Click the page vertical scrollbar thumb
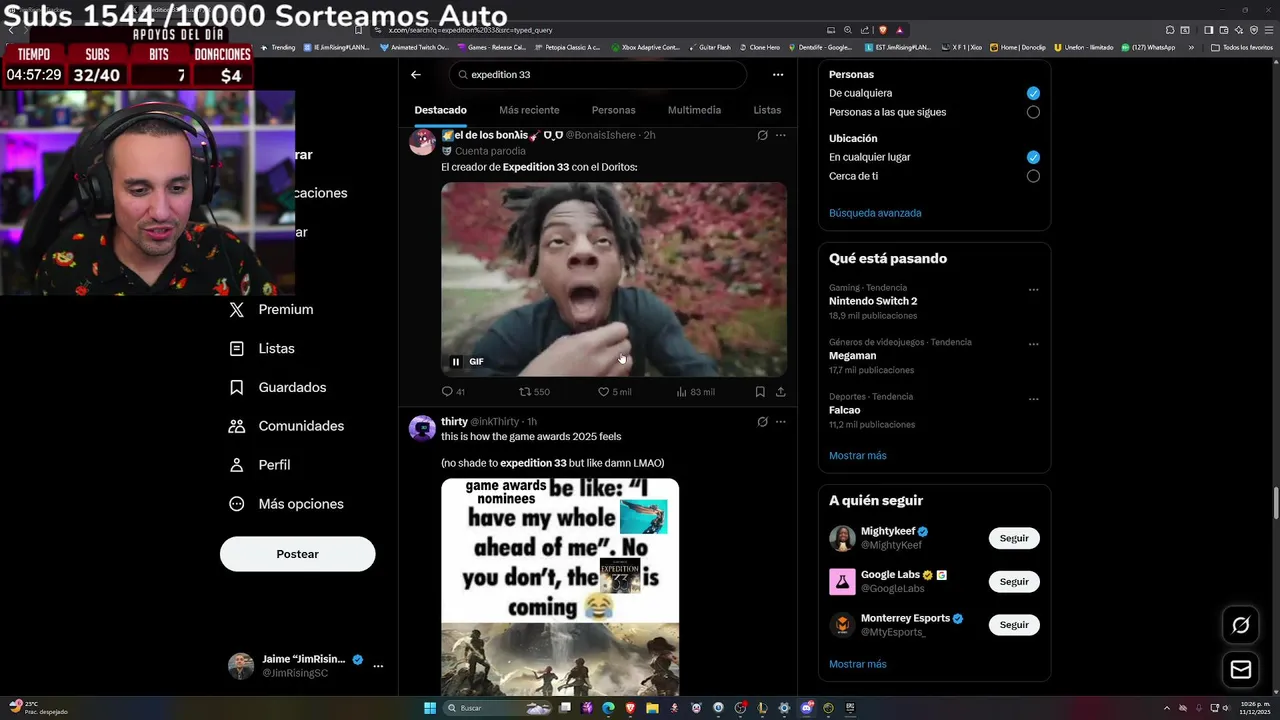 [1276, 504]
